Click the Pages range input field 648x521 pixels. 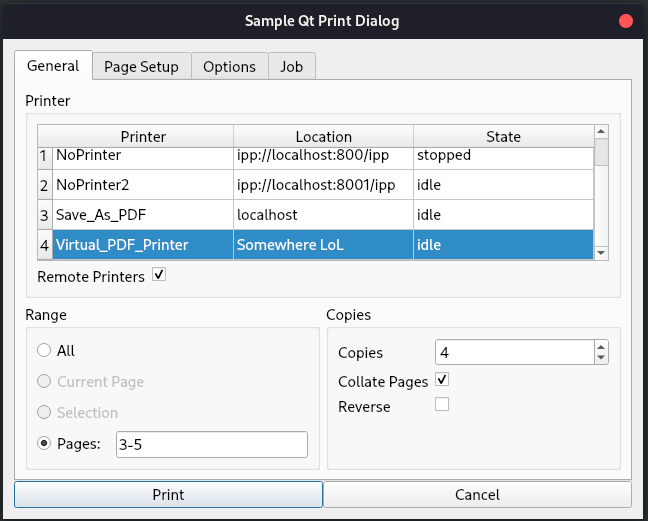[212, 445]
